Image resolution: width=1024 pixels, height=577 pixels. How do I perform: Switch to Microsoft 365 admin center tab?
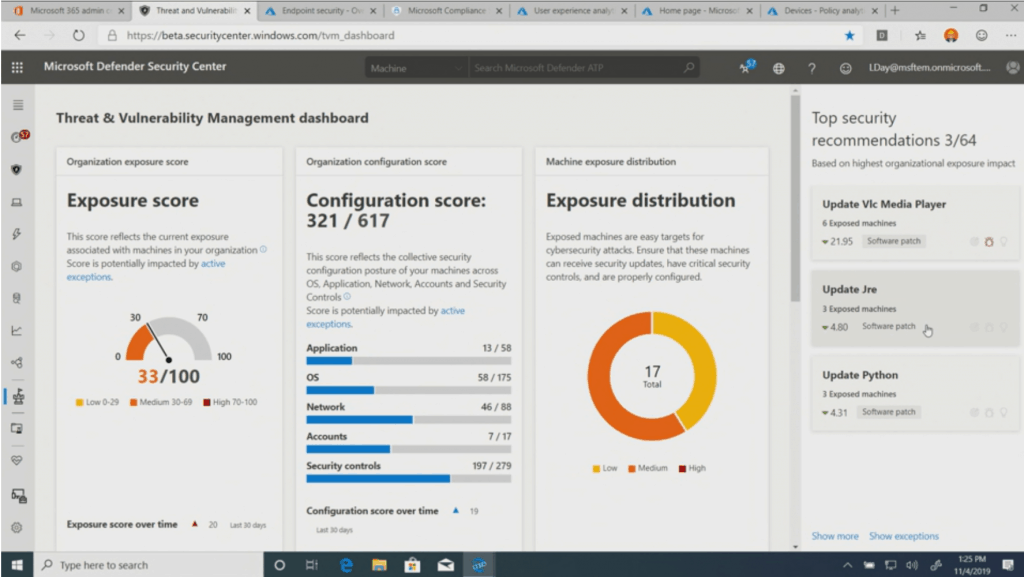[68, 11]
